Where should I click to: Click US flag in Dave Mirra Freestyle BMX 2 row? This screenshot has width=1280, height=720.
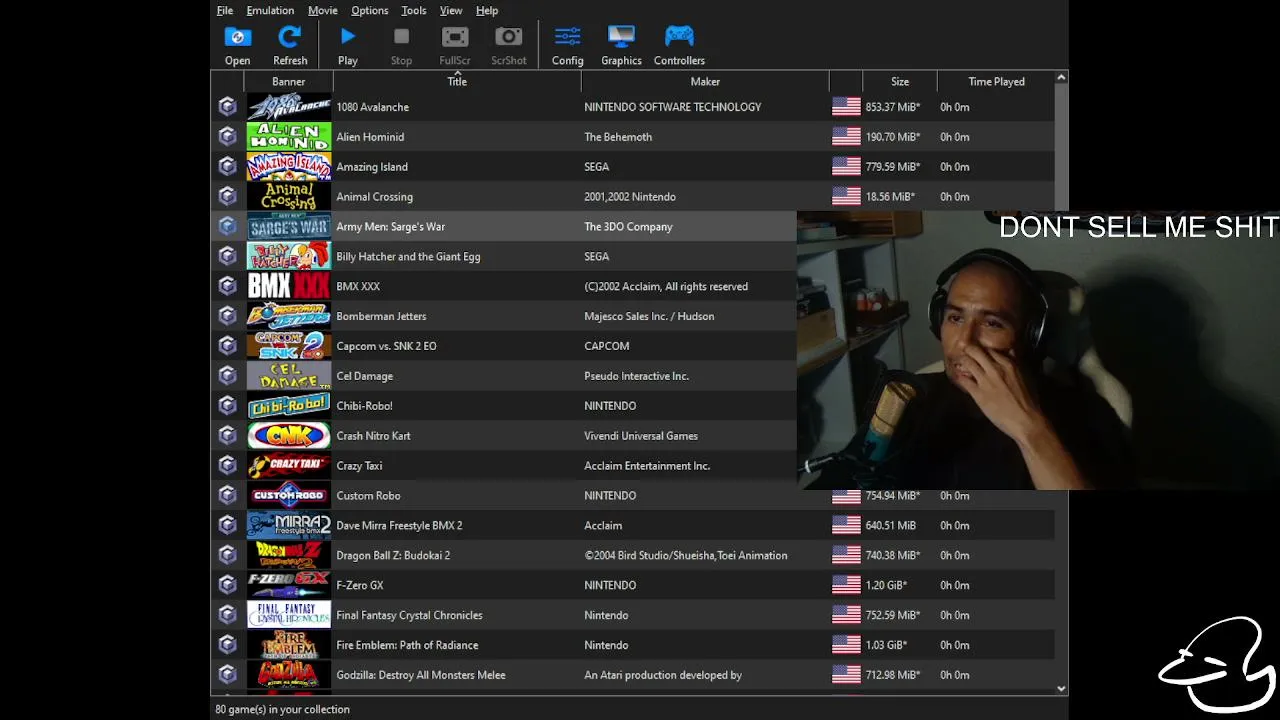(846, 525)
